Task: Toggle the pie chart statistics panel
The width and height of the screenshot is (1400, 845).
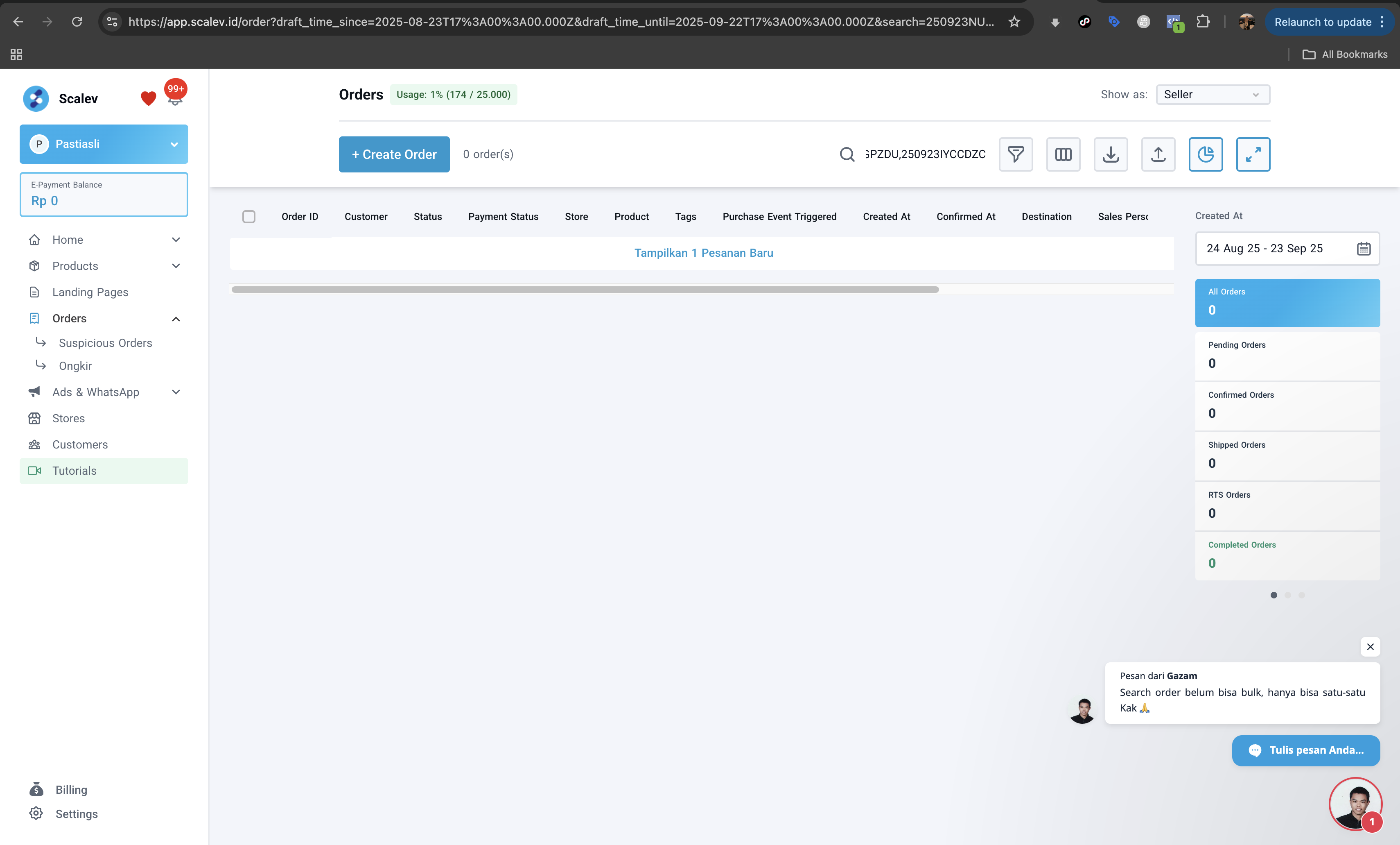Action: [x=1206, y=154]
